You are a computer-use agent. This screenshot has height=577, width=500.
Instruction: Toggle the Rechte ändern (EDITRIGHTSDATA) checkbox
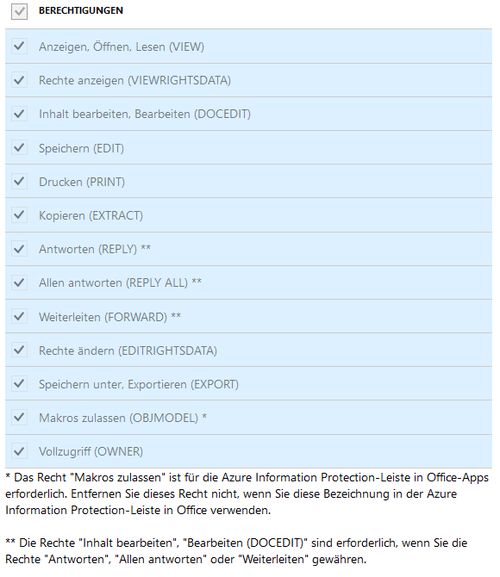[x=19, y=350]
